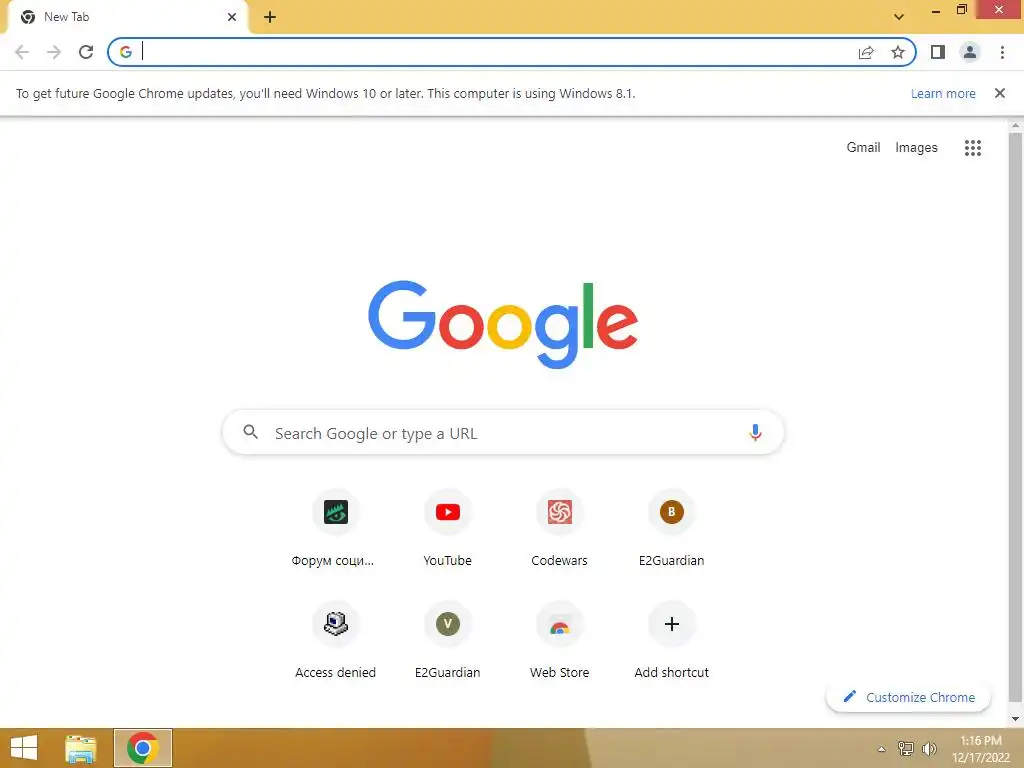Reload the current page
Viewport: 1024px width, 768px height.
click(86, 52)
